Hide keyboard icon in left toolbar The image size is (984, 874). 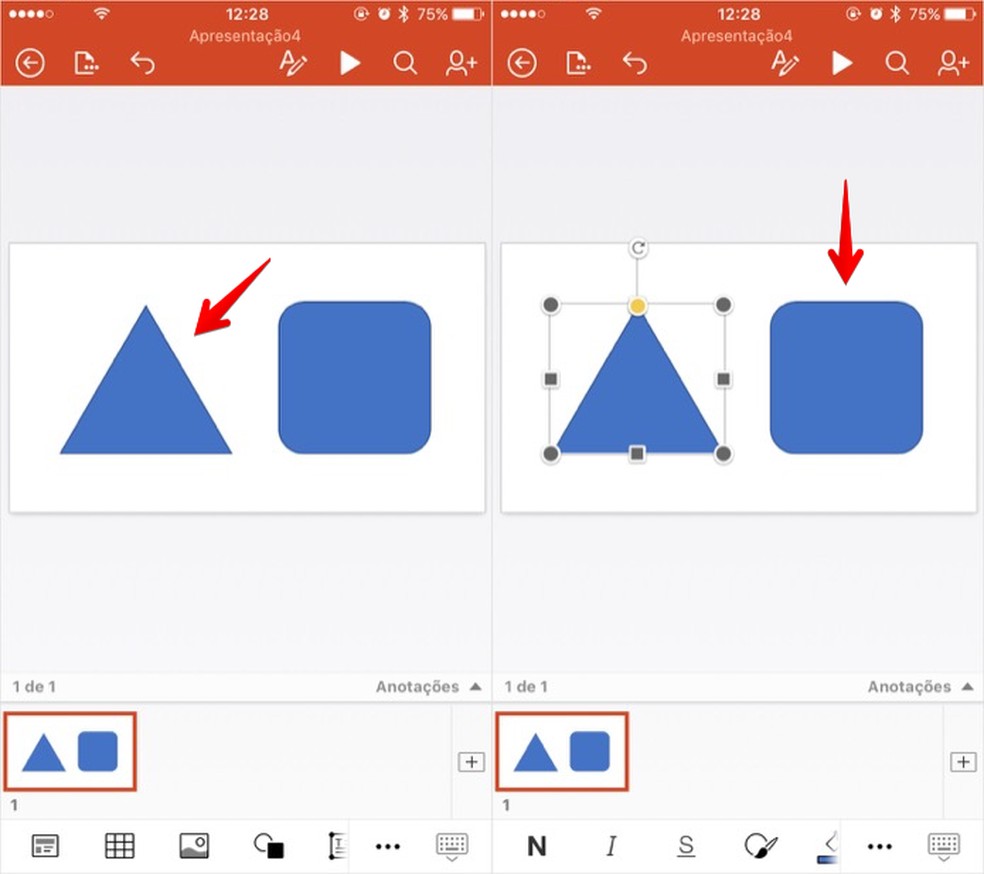point(452,846)
